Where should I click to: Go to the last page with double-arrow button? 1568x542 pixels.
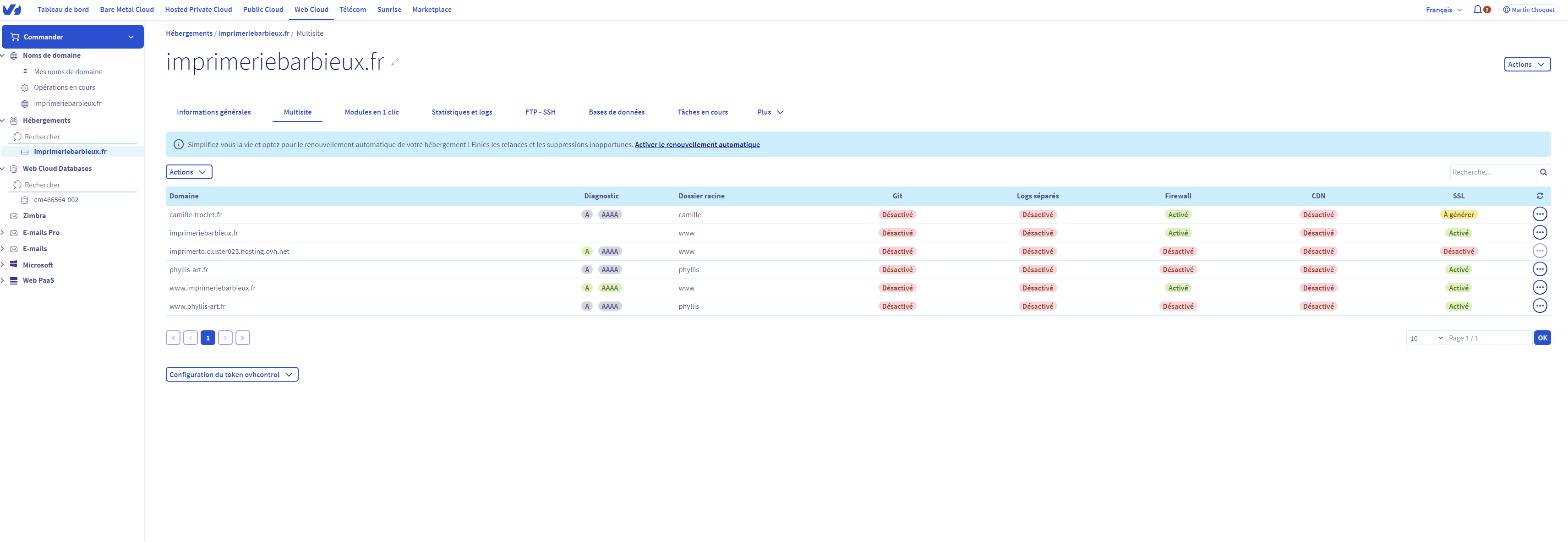pos(243,338)
